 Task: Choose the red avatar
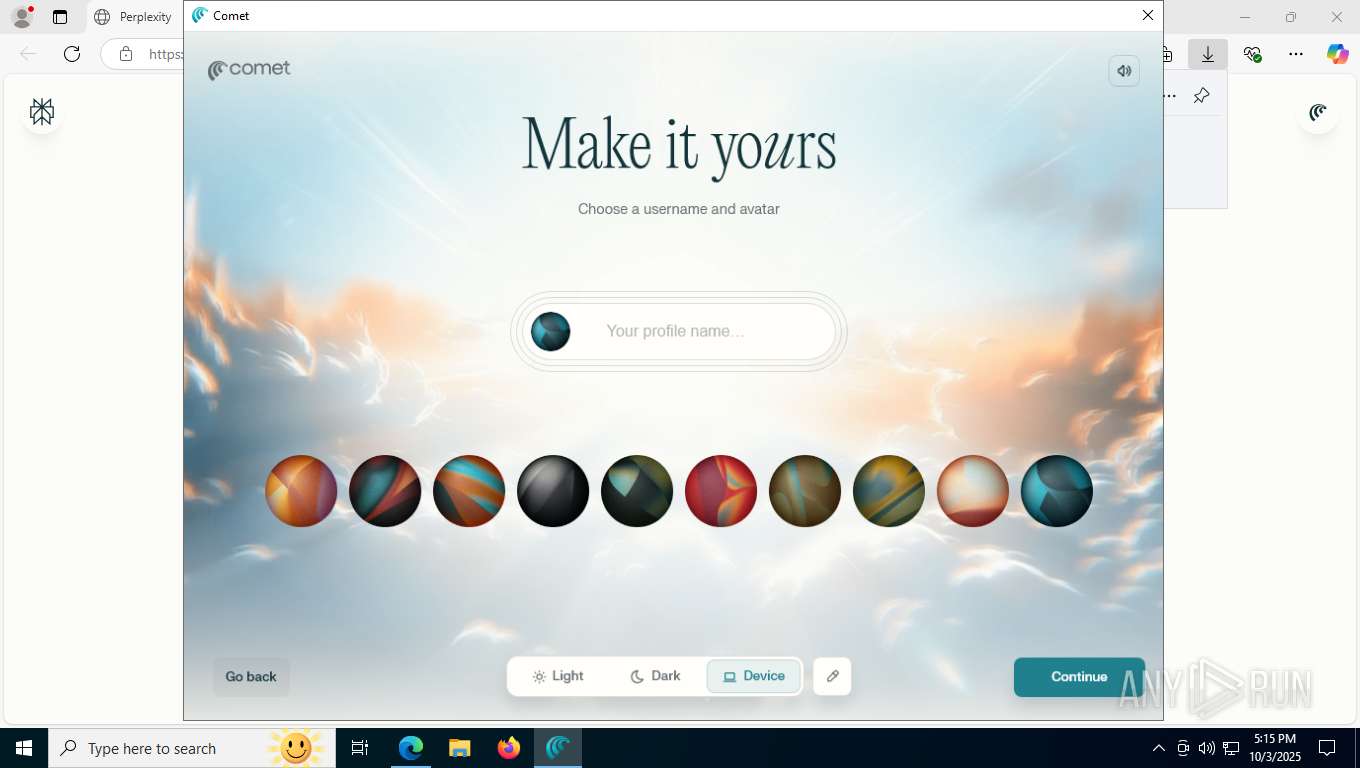[721, 491]
